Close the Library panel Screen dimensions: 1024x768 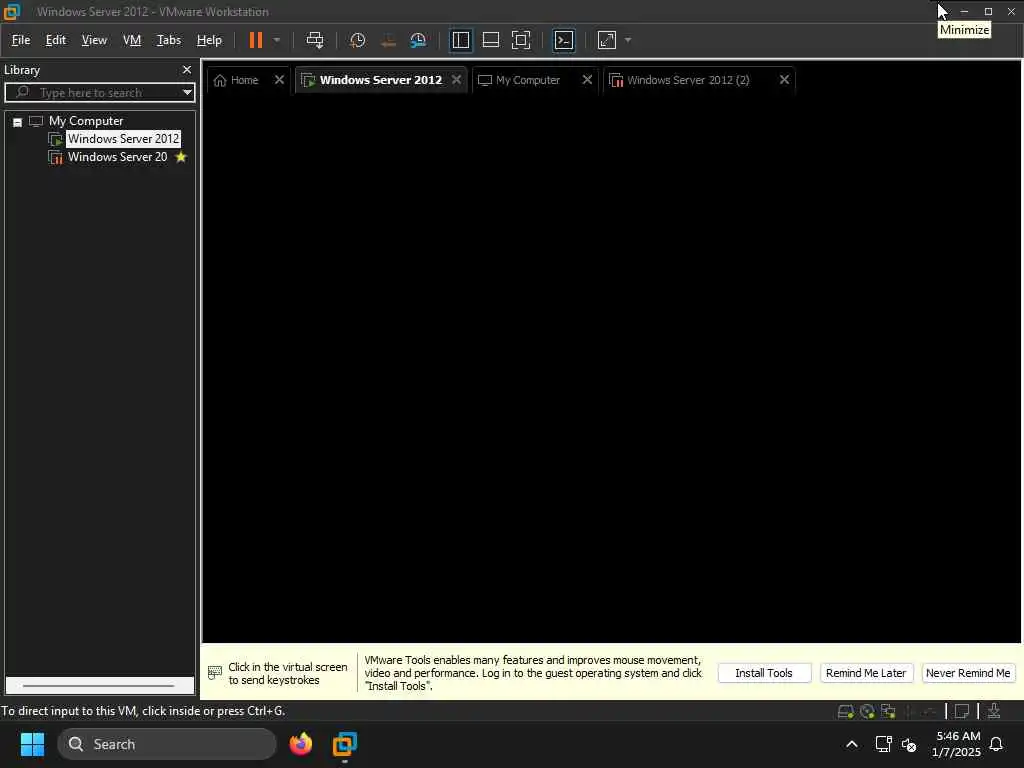187,69
